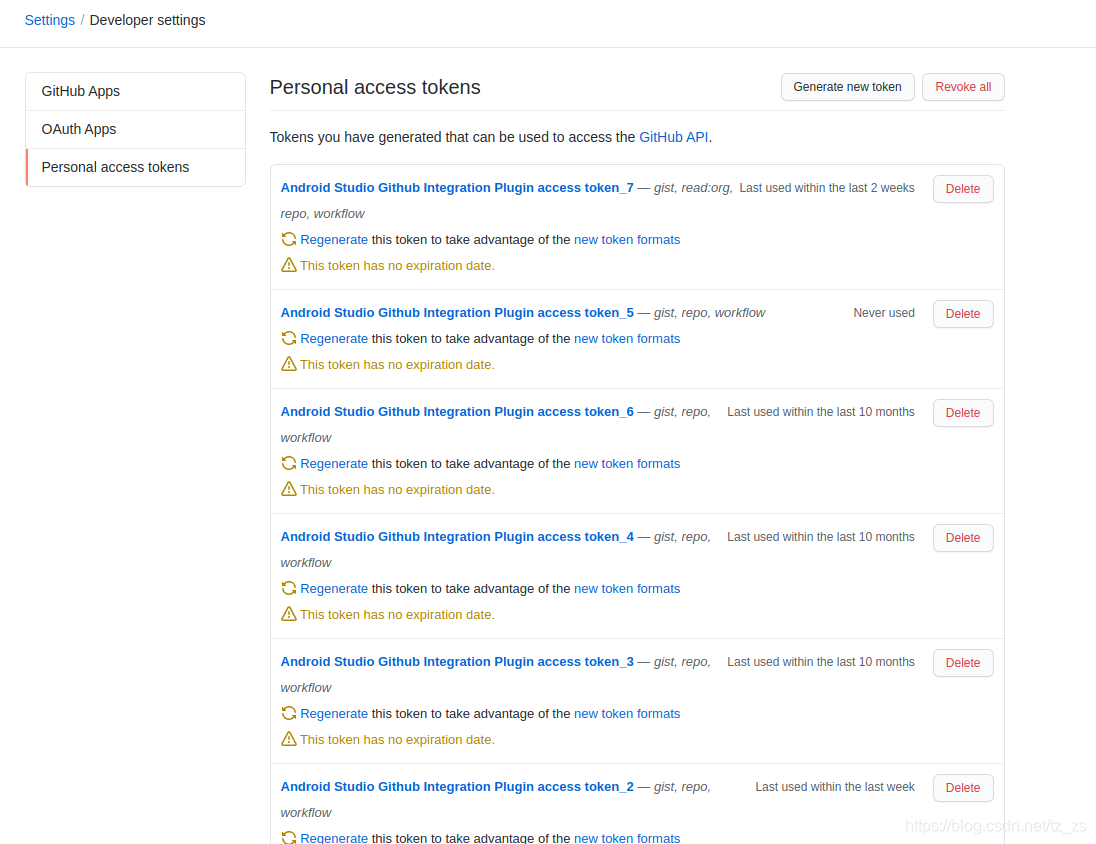Open new token formats link under token_7
This screenshot has height=844, width=1096.
(627, 239)
